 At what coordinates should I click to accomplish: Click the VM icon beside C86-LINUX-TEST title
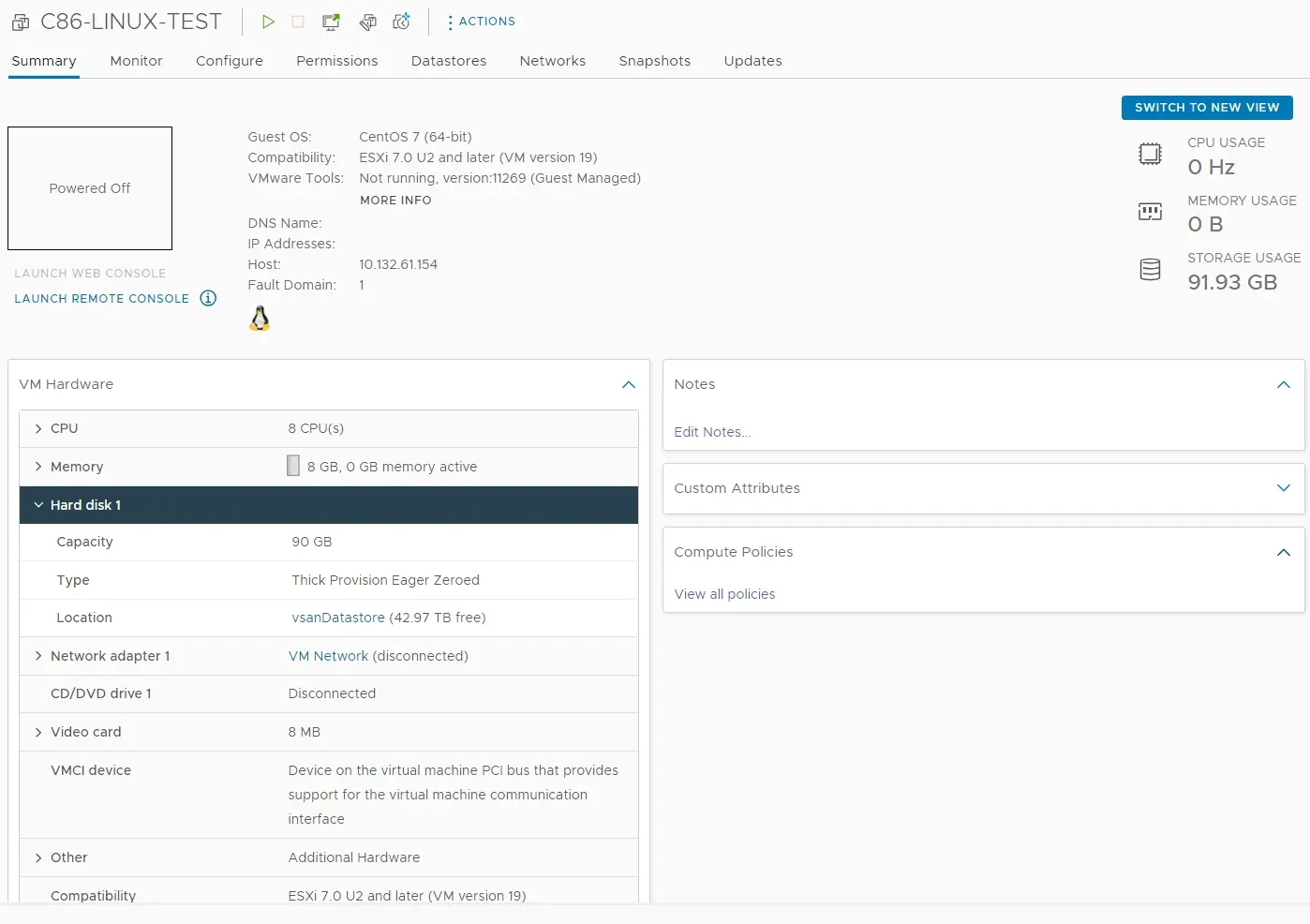pyautogui.click(x=21, y=22)
